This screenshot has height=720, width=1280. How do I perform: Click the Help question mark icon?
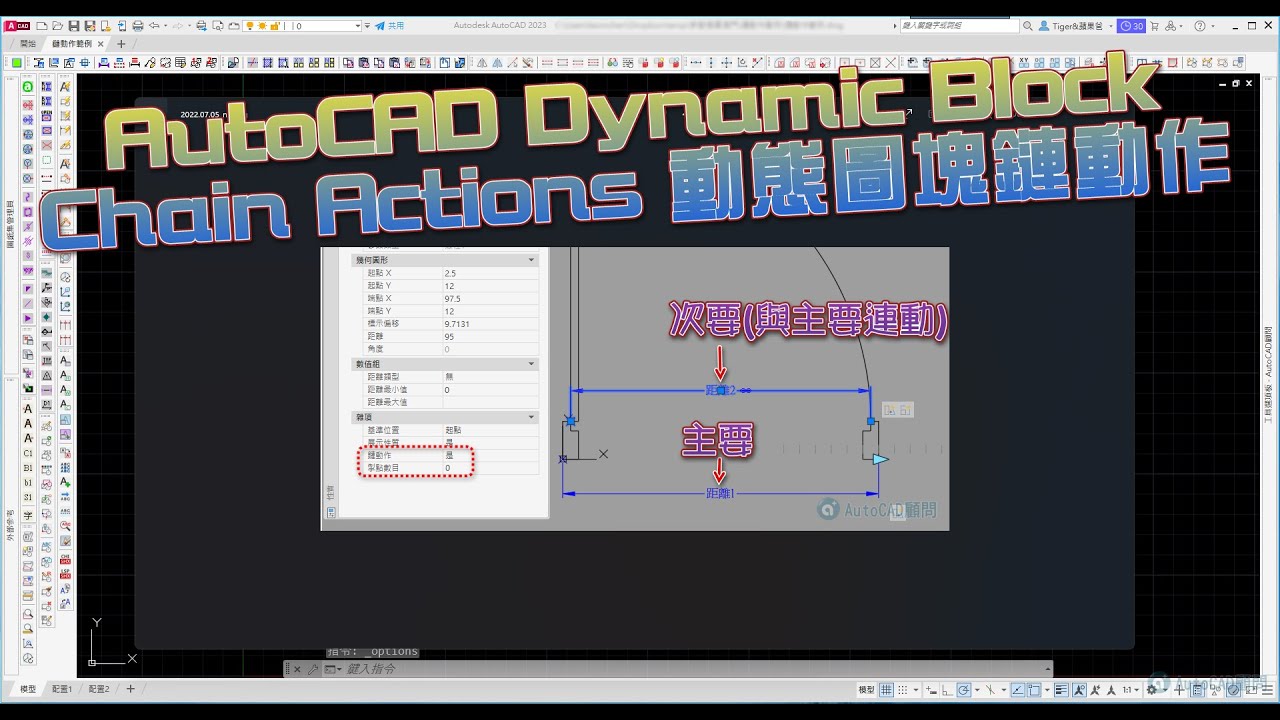[x=1200, y=25]
